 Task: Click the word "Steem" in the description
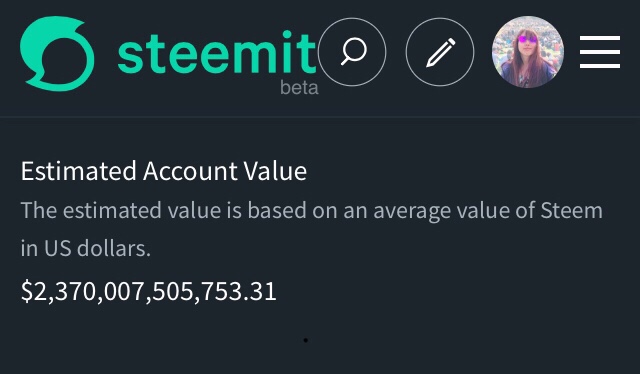(571, 210)
